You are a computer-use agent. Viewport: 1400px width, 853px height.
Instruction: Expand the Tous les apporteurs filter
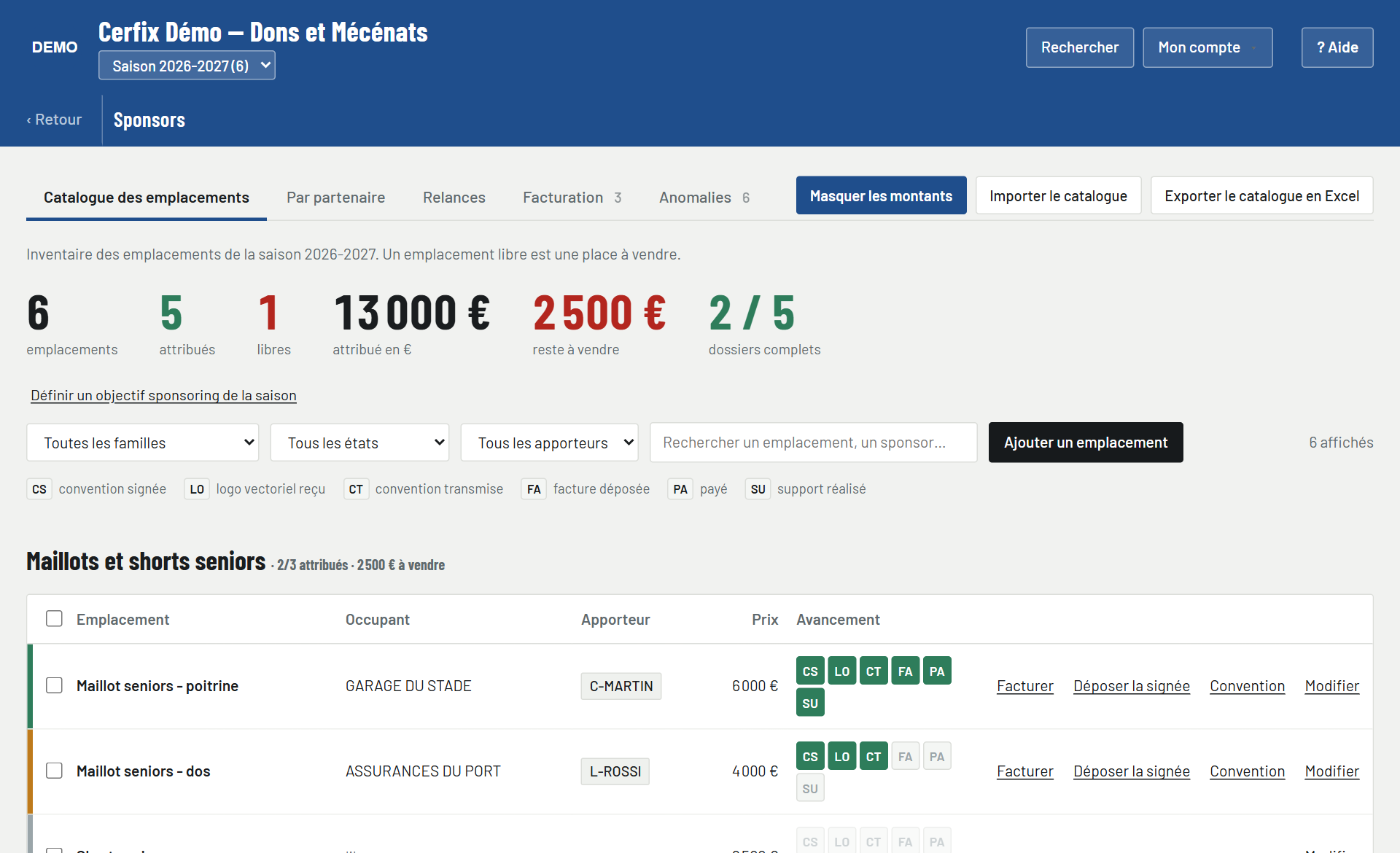click(550, 443)
